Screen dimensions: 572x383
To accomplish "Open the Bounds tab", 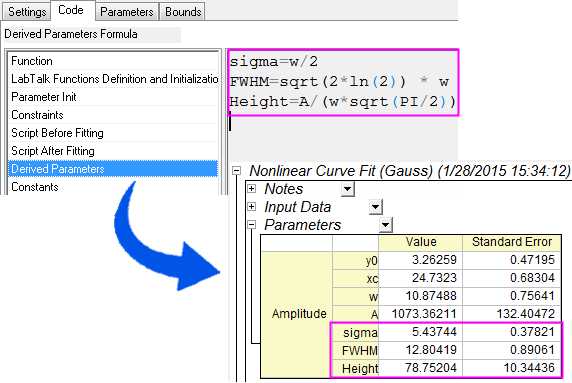I will (183, 12).
